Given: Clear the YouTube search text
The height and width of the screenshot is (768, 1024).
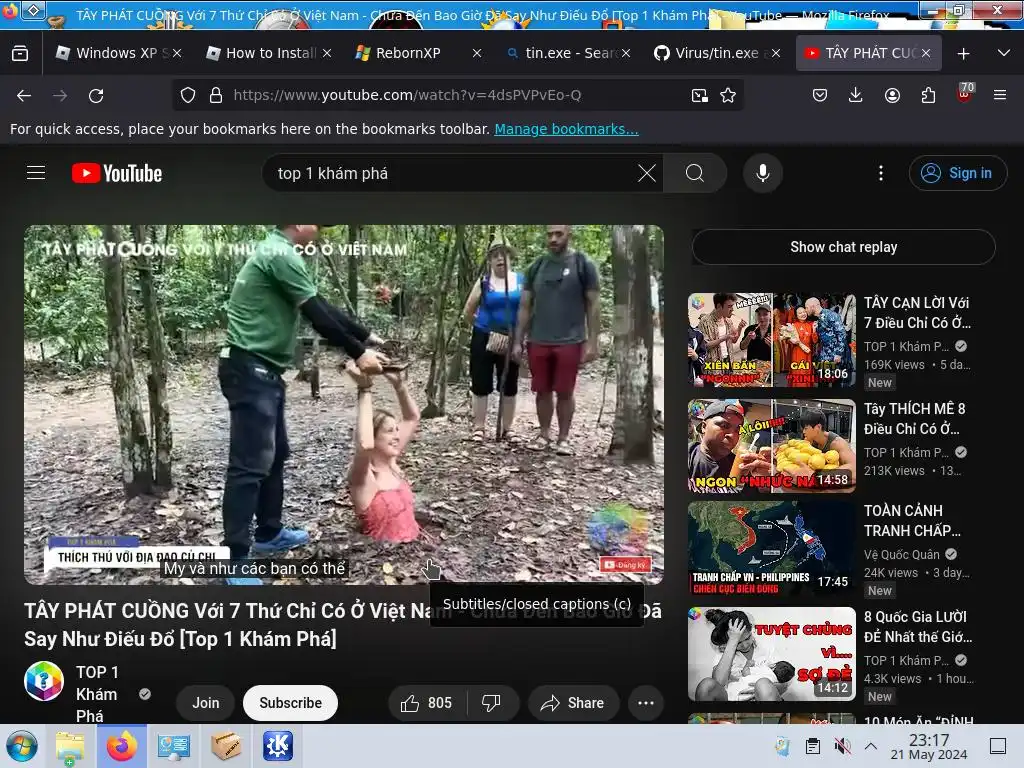Looking at the screenshot, I should coord(647,173).
